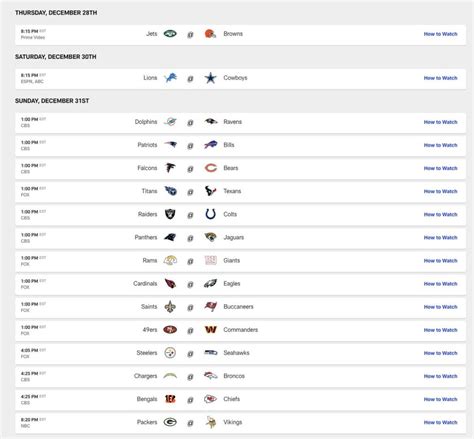Select the Cowboys star logo

[210, 78]
